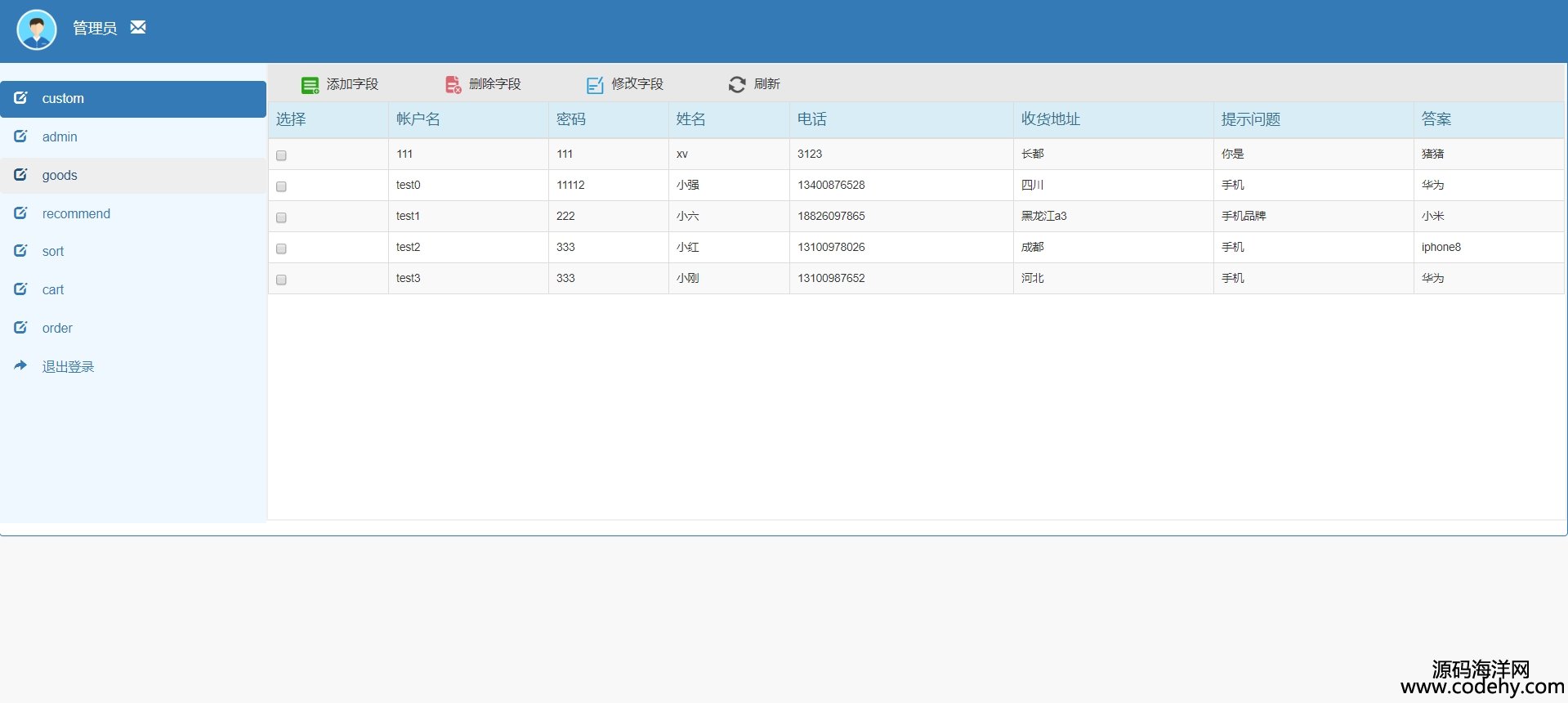Click the edit icon beside goods
Viewport: 1568px width, 703px height.
coord(20,174)
